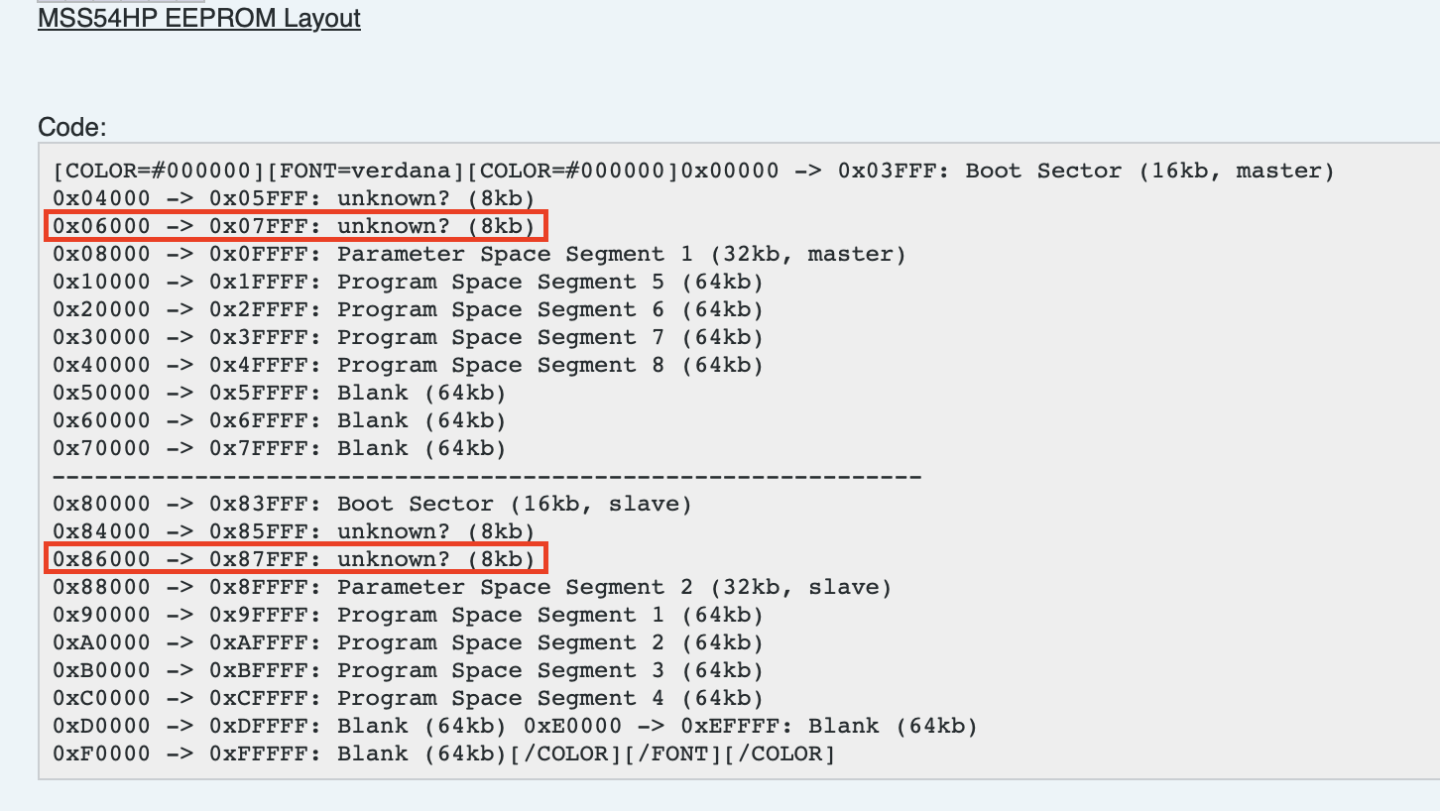Click the Boot Sector (16kb, slave) line
The image size is (1440, 811).
click(x=372, y=504)
